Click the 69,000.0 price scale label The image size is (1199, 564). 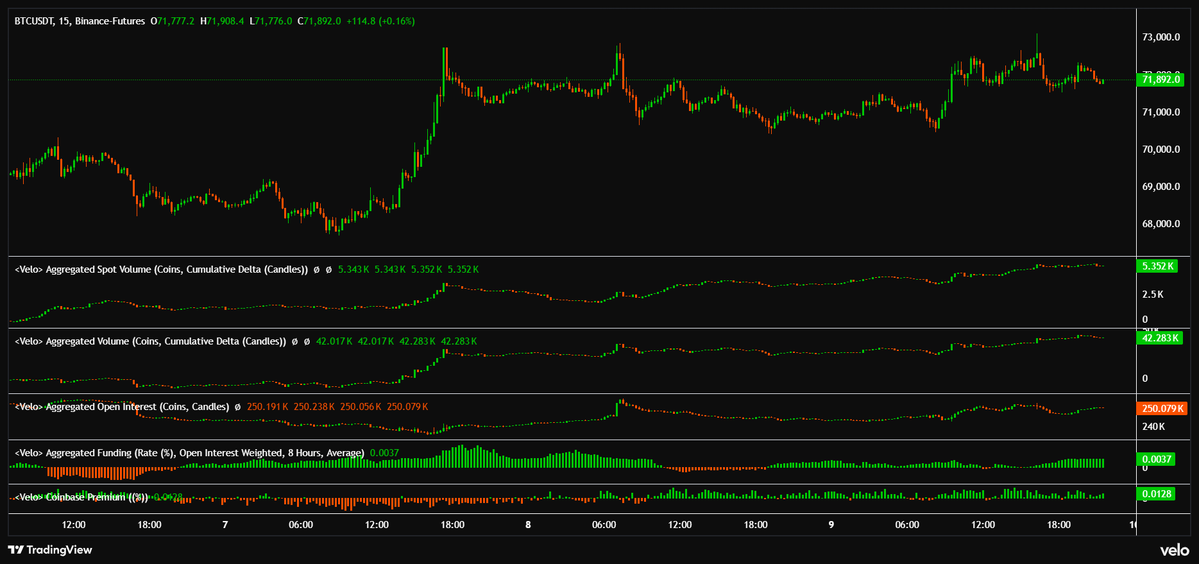click(x=1162, y=187)
